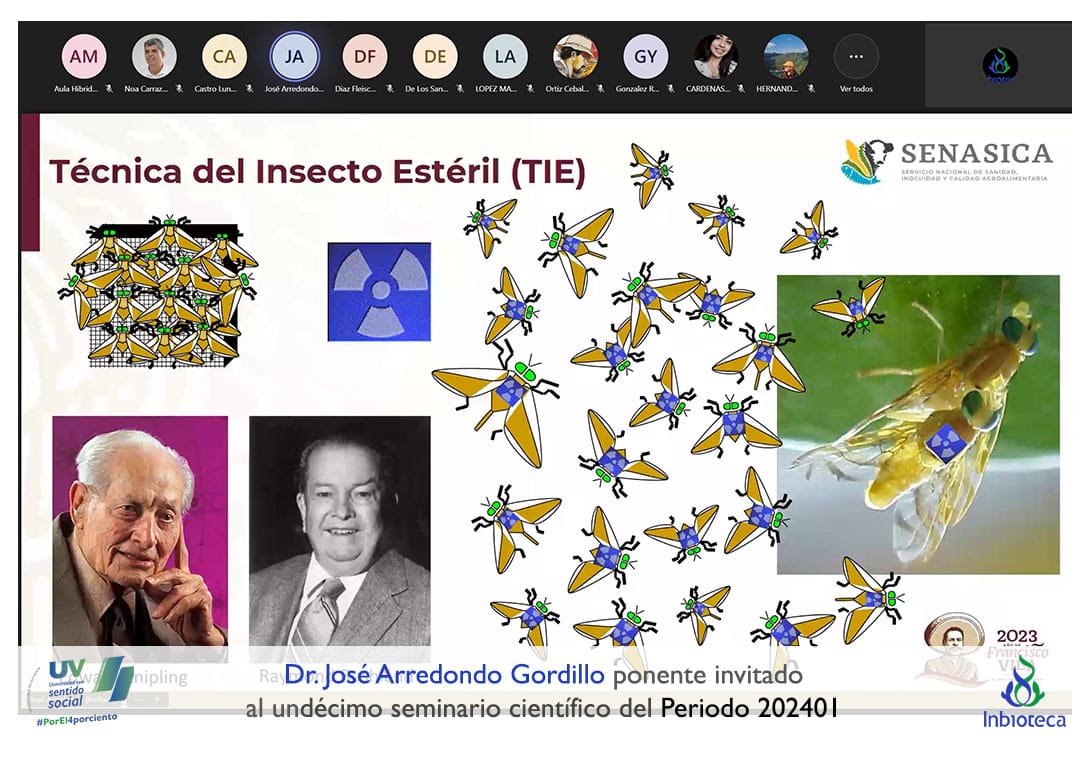1090x760 pixels.
Task: Select HERNAND participant landscape photo avatar
Action: click(786, 57)
